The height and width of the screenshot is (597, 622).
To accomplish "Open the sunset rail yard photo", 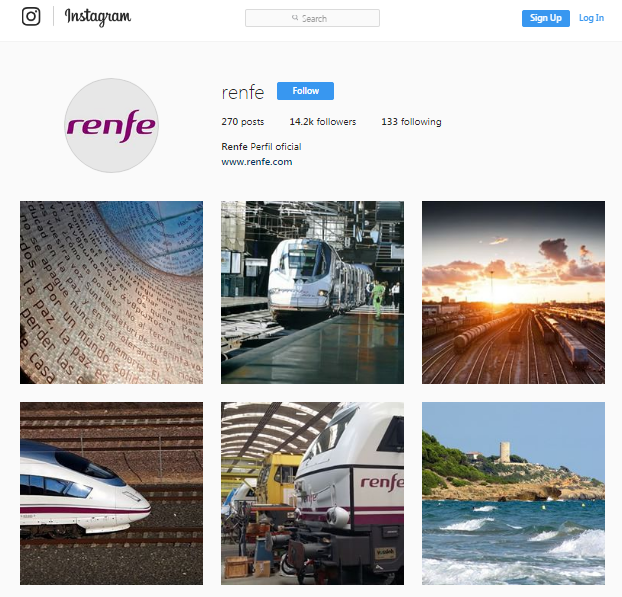I will pos(513,292).
